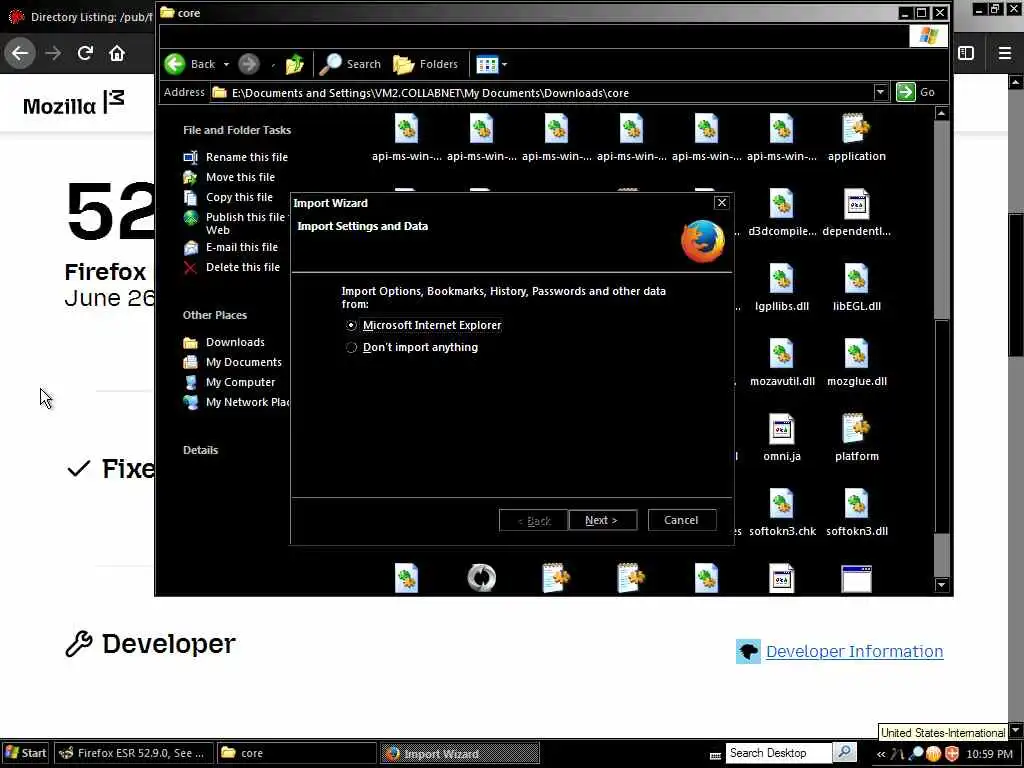Toggle Firefox sidebar icon
Screen dimensions: 1024x768
tap(966, 53)
